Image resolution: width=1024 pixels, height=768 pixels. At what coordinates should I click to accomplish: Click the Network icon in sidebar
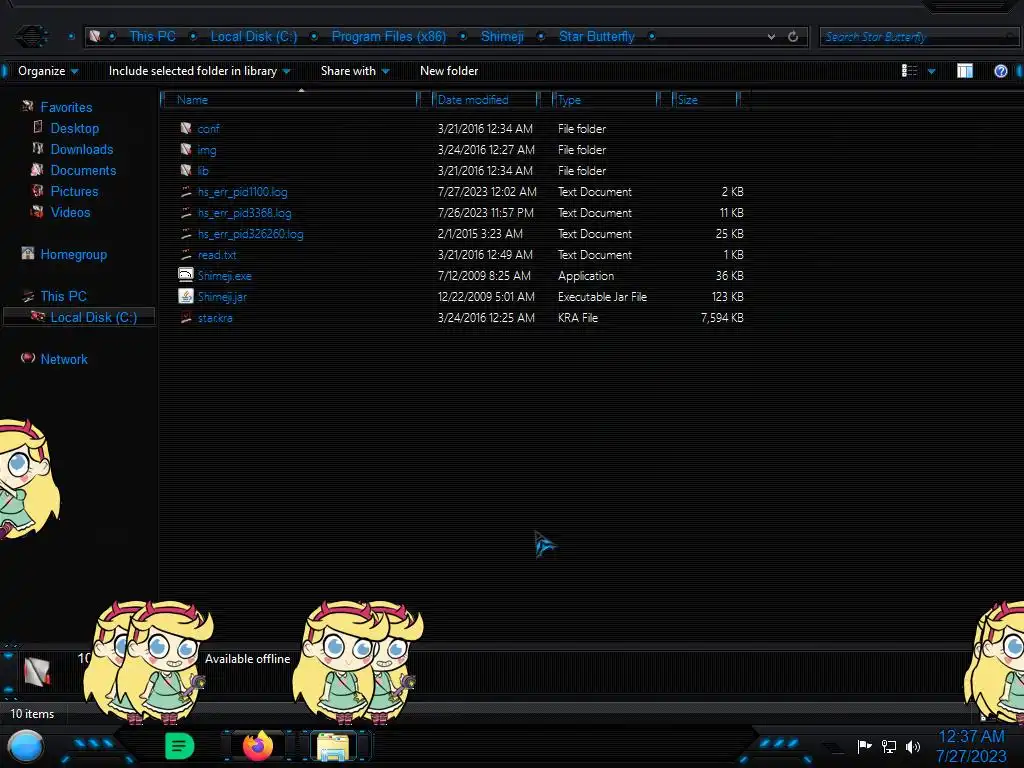click(27, 358)
